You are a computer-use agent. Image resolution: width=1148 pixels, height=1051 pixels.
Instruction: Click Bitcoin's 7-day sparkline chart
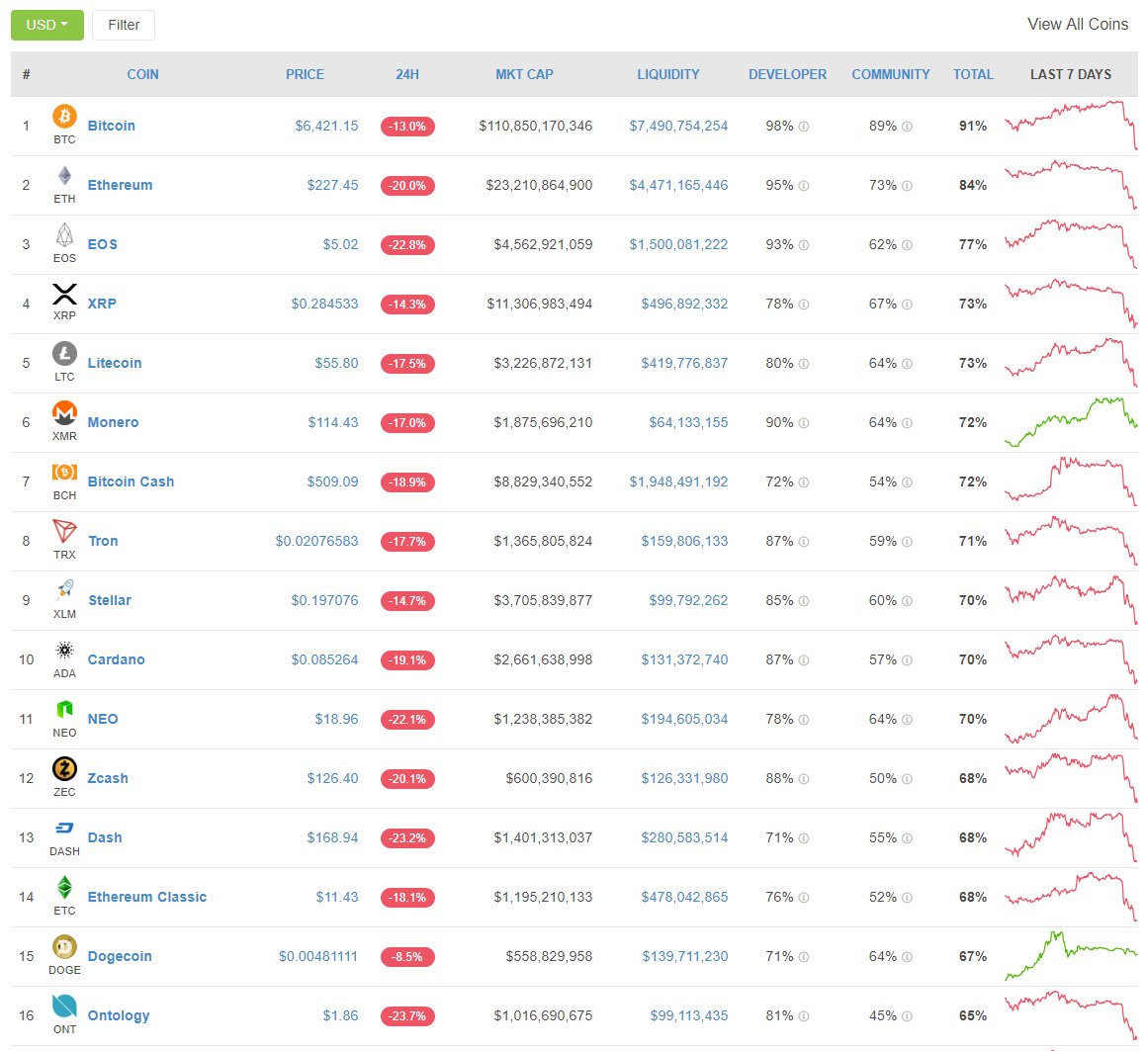tap(1071, 126)
